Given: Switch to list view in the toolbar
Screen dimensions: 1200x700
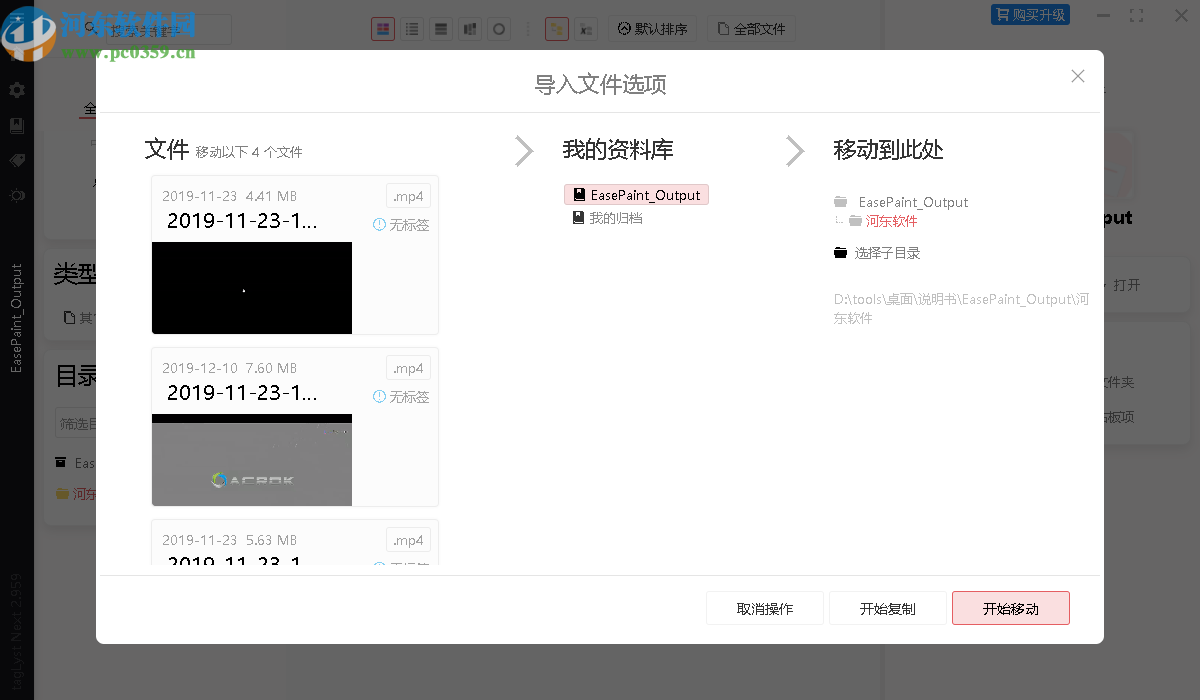Looking at the screenshot, I should (412, 29).
